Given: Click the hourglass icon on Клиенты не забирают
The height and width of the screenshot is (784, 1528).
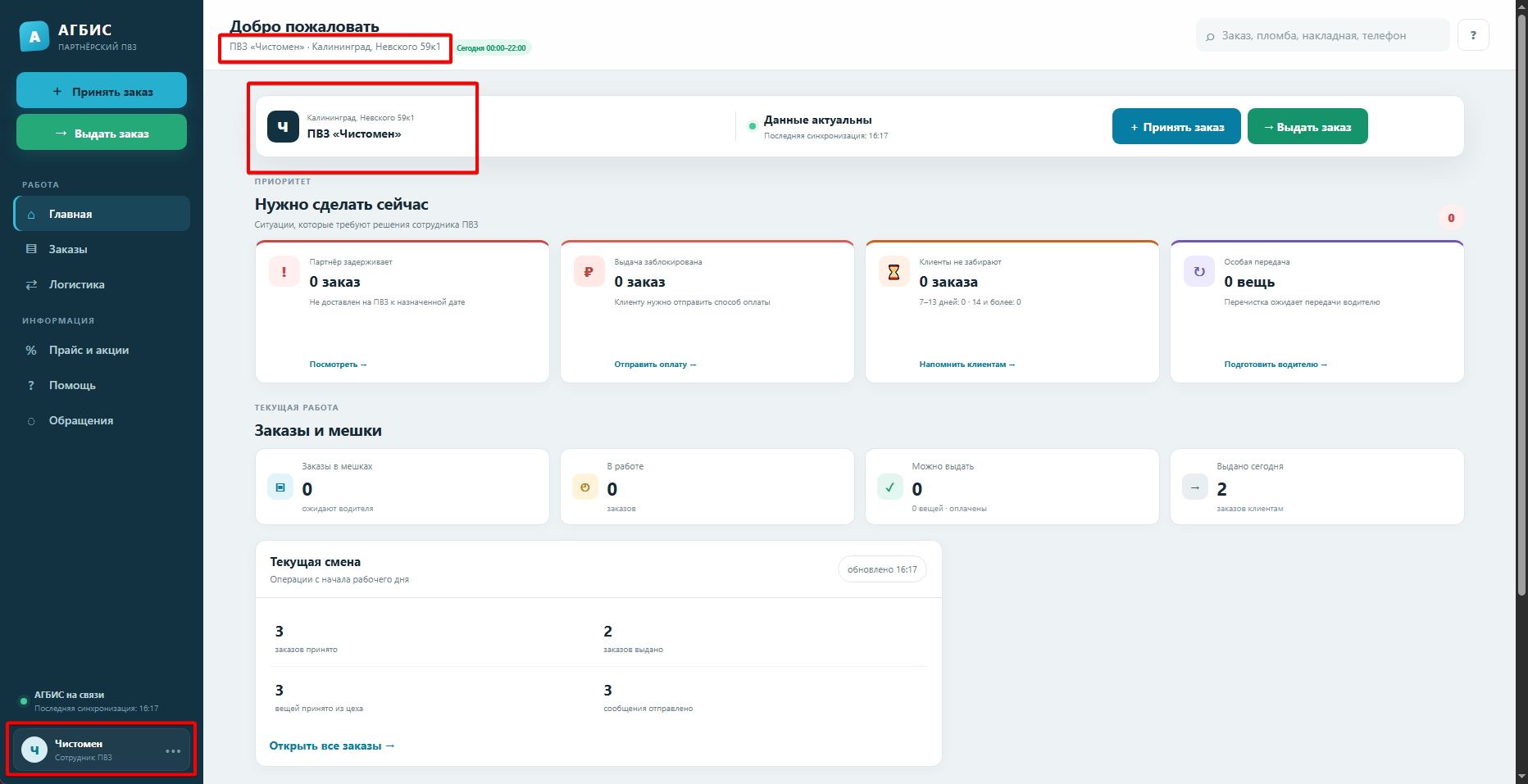Looking at the screenshot, I should (894, 271).
